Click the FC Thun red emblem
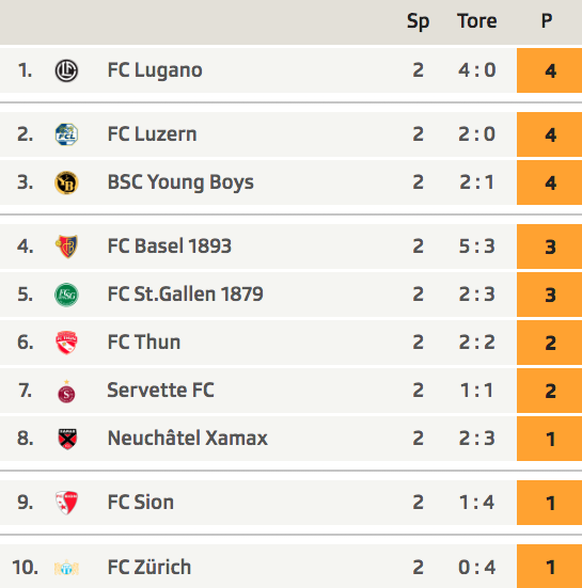Screen dimensions: 582x588 click(66, 342)
